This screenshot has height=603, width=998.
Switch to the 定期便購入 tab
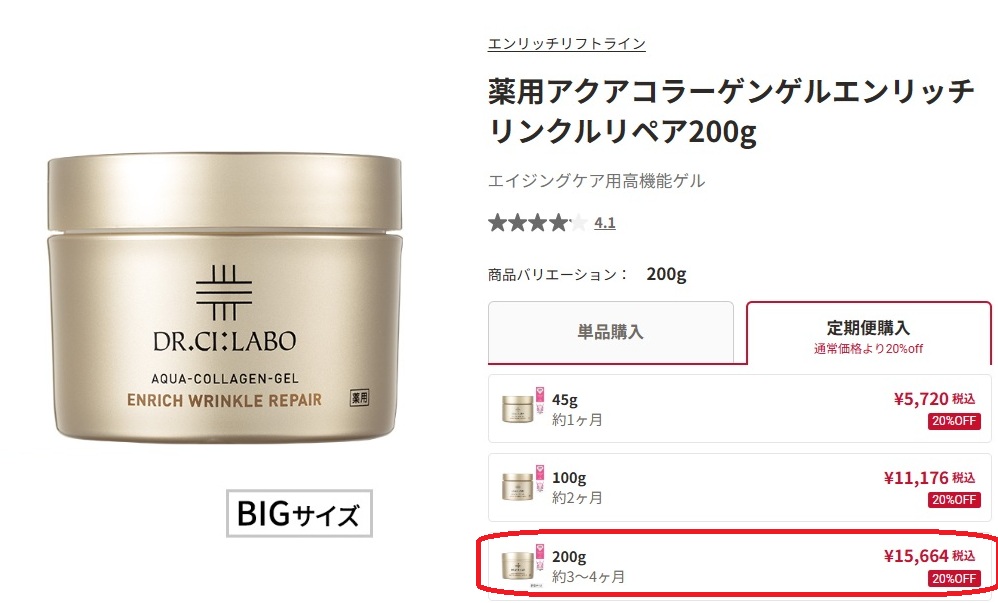868,332
